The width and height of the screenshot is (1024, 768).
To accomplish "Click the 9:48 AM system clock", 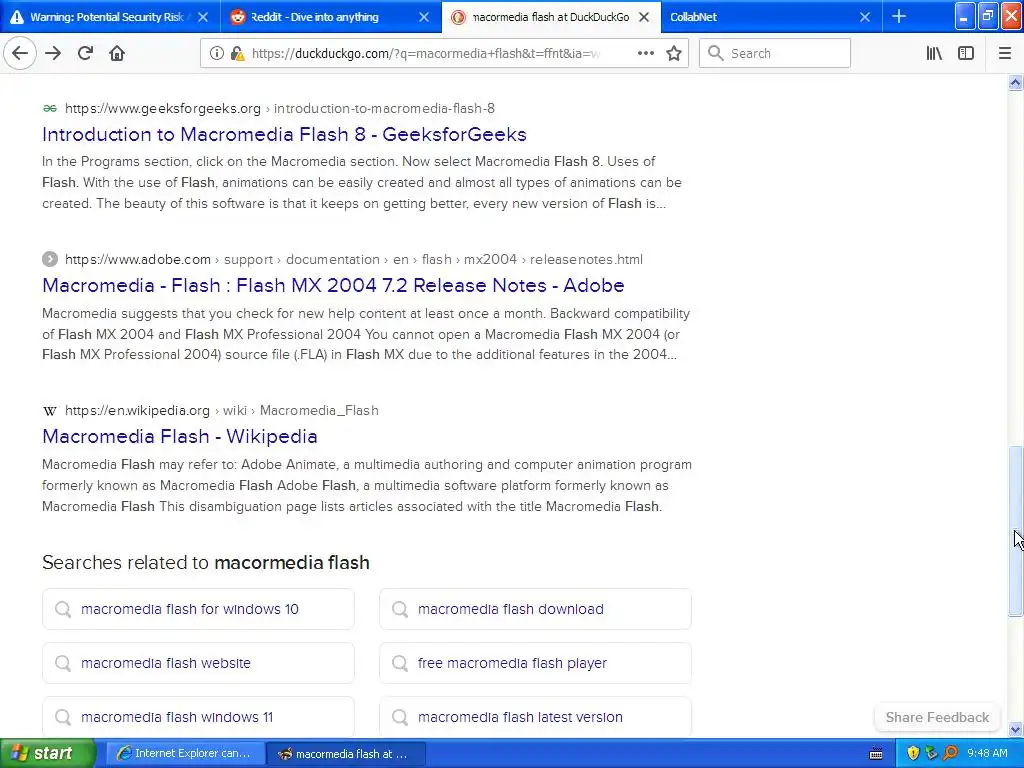I will pyautogui.click(x=987, y=754).
